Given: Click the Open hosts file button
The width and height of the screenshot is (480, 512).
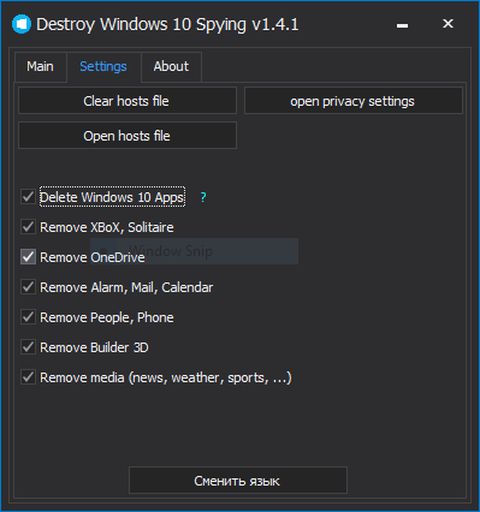Looking at the screenshot, I should pos(127,136).
